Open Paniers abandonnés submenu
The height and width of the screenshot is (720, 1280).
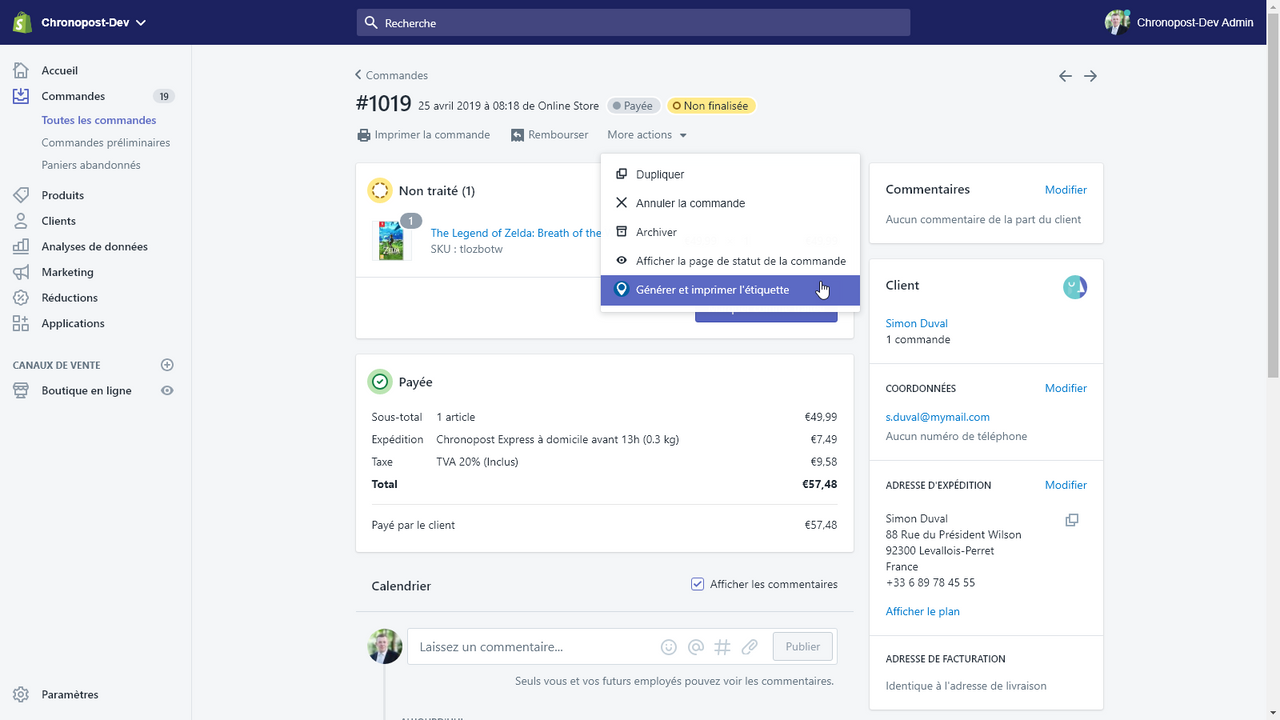[91, 165]
